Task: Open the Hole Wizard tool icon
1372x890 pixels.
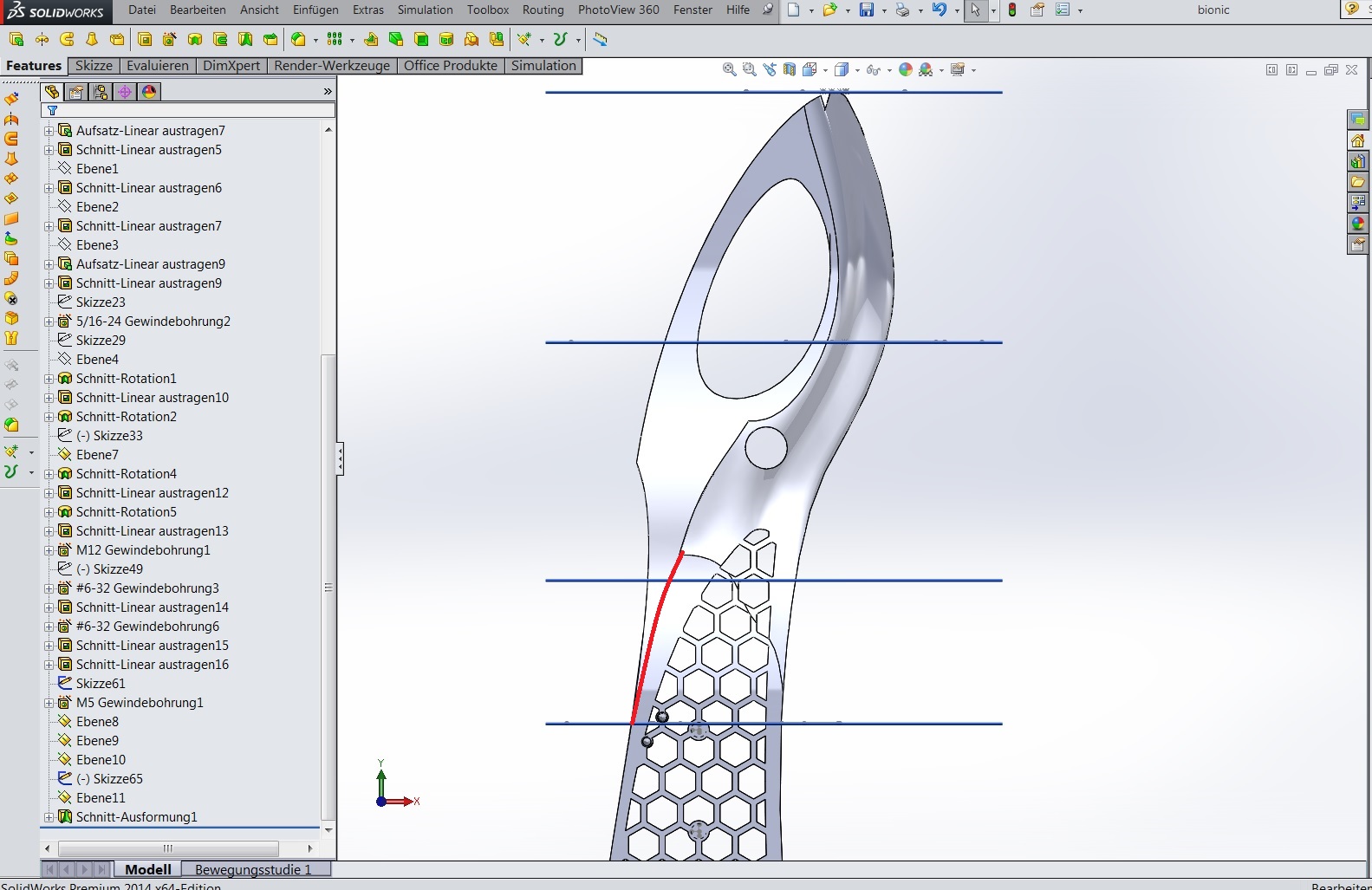Action: (170, 39)
